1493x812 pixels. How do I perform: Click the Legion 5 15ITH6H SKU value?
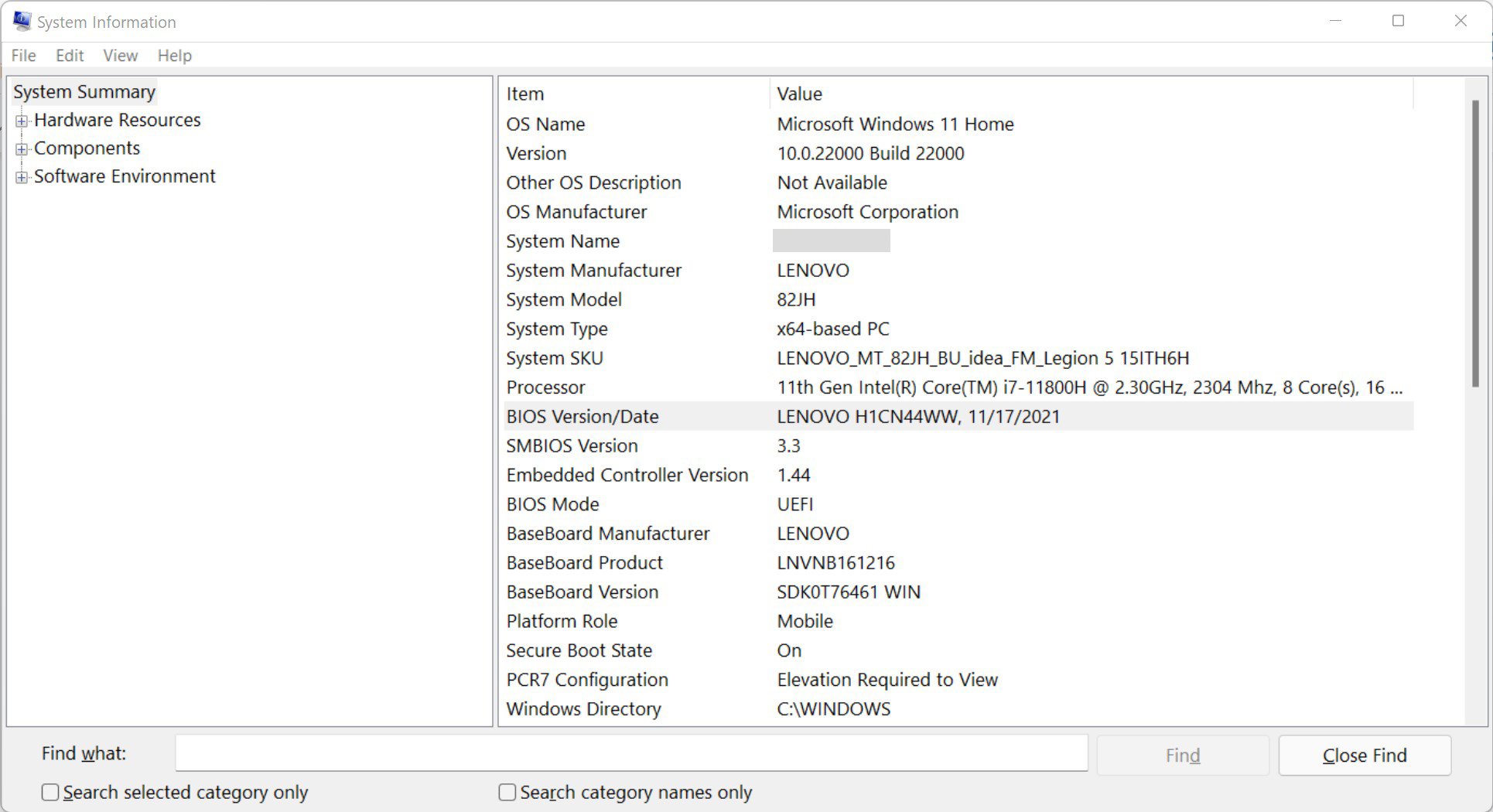(982, 358)
